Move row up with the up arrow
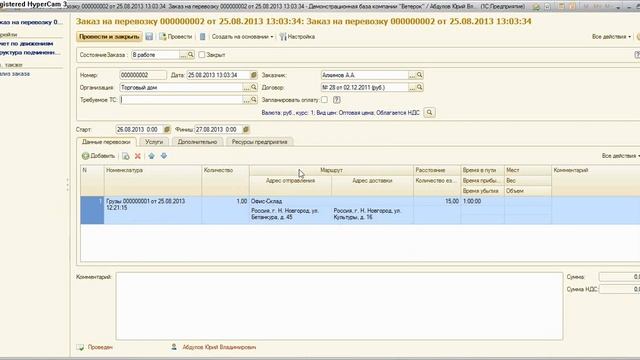The width and height of the screenshot is (640, 360). [151, 156]
